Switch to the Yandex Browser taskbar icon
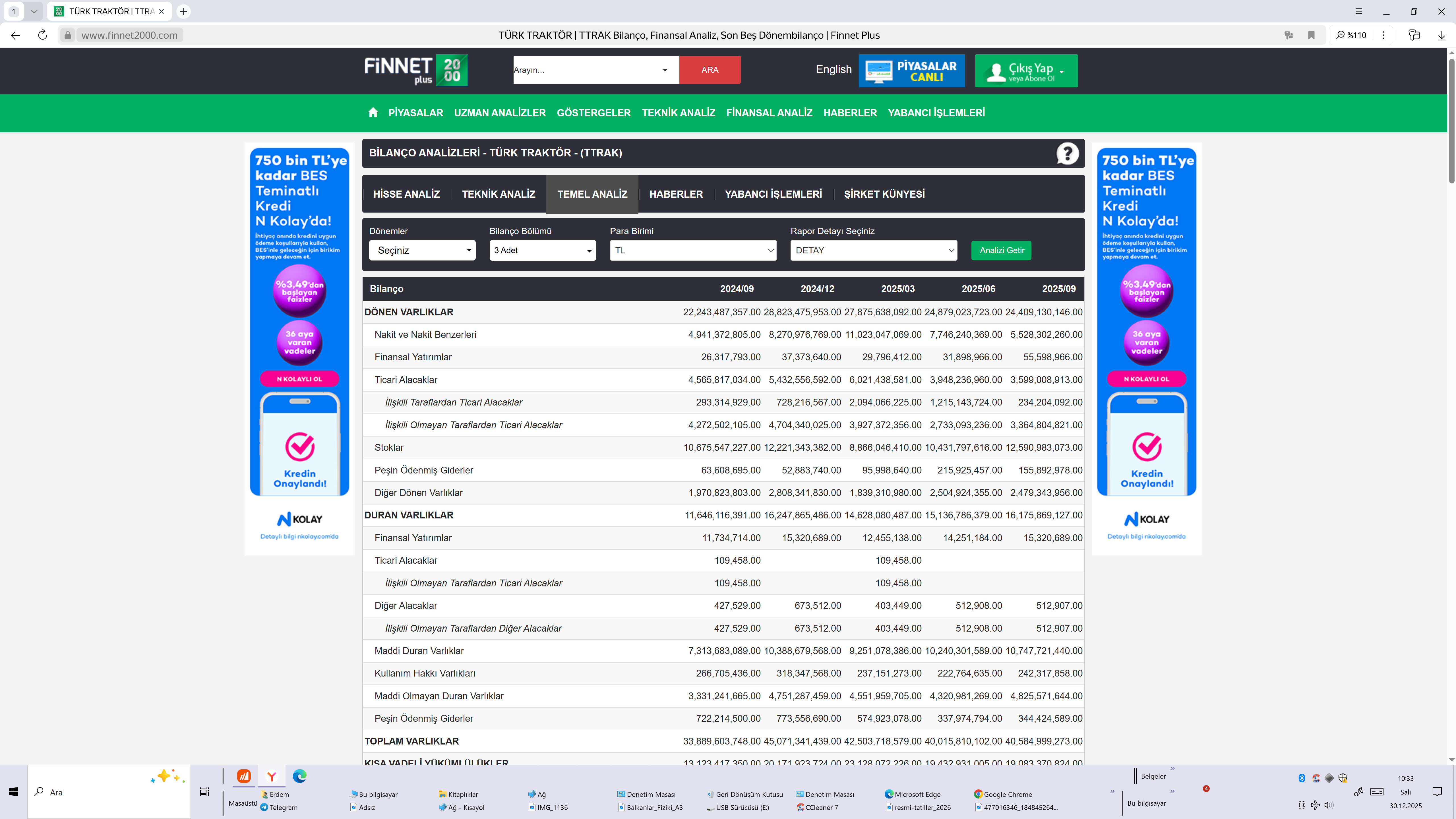 tap(272, 776)
